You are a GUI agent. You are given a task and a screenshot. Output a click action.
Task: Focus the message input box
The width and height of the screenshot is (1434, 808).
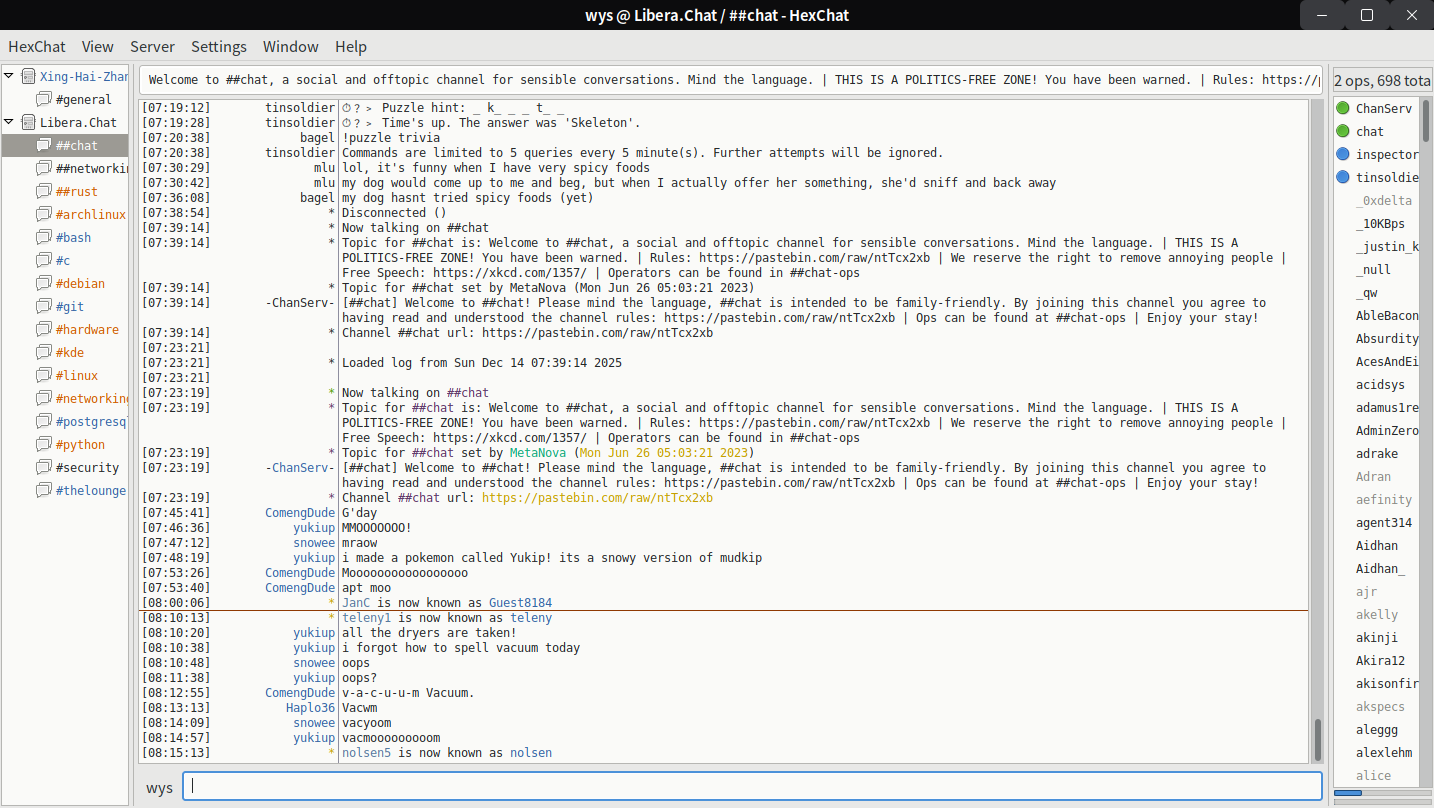click(x=751, y=786)
